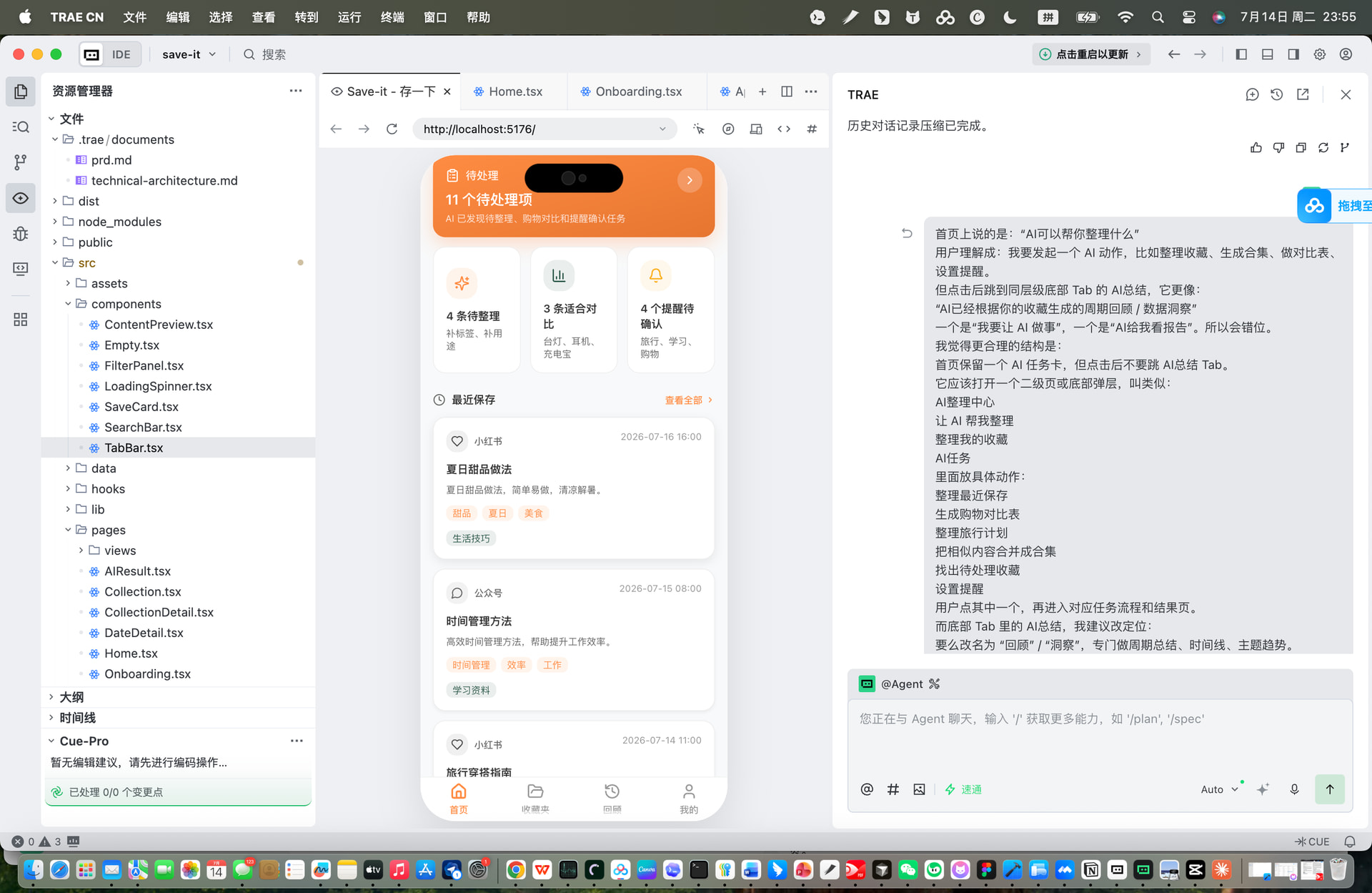Viewport: 1372px width, 893px height.
Task: Open the 收藏夹 bottom tab in preview
Action: click(x=535, y=799)
